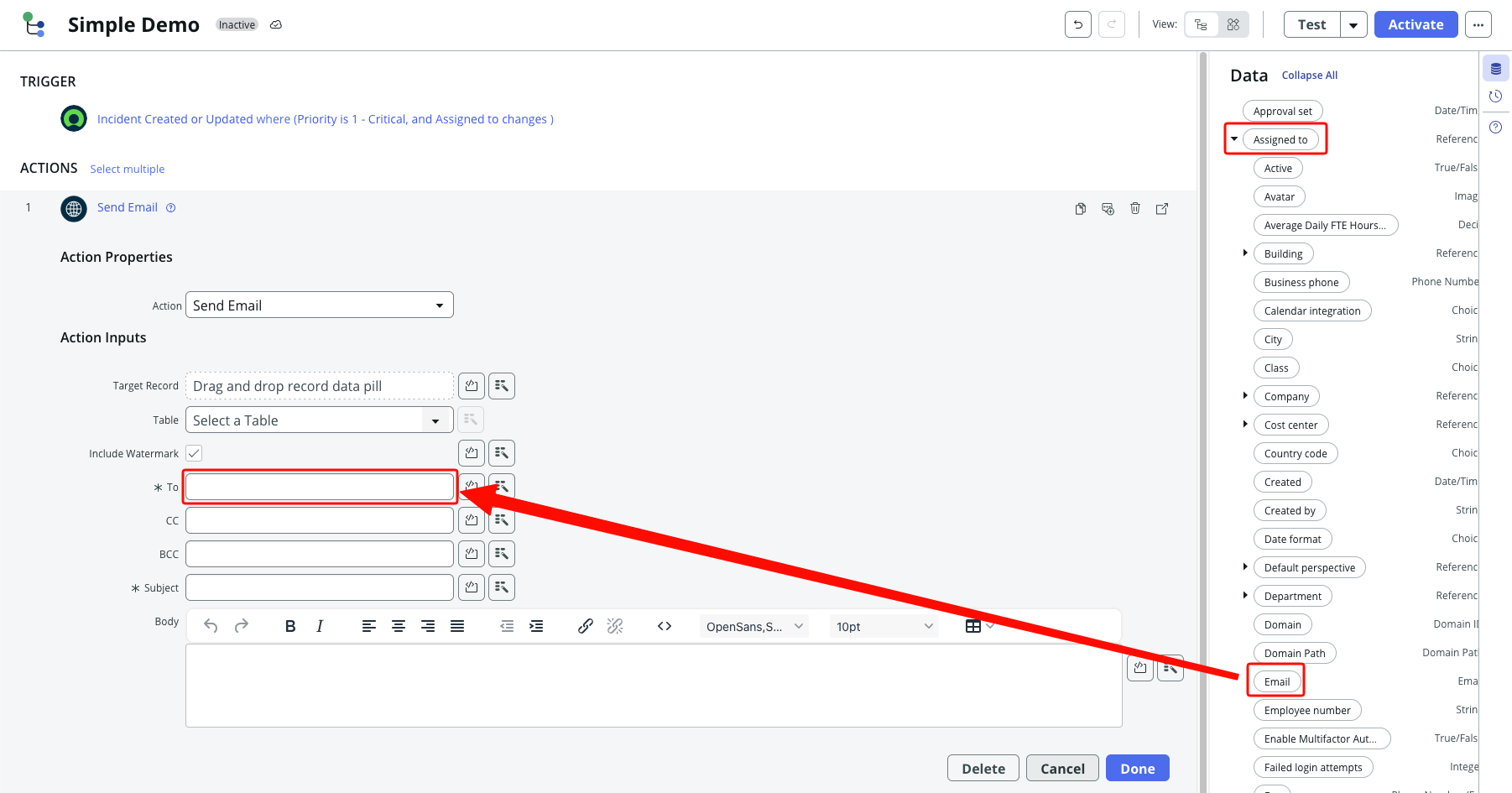Insert hyperlink in the Body editor
The image size is (1512, 793).
coord(586,626)
